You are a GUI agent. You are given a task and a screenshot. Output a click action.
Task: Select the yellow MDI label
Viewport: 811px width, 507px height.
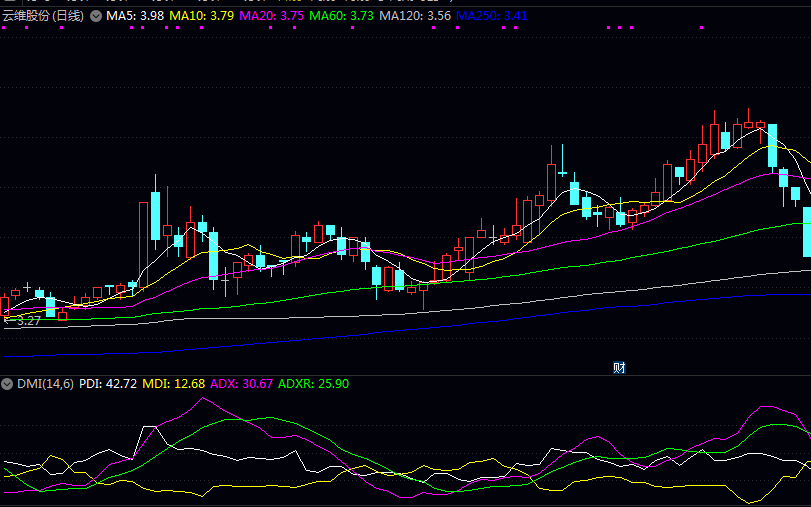[173, 384]
